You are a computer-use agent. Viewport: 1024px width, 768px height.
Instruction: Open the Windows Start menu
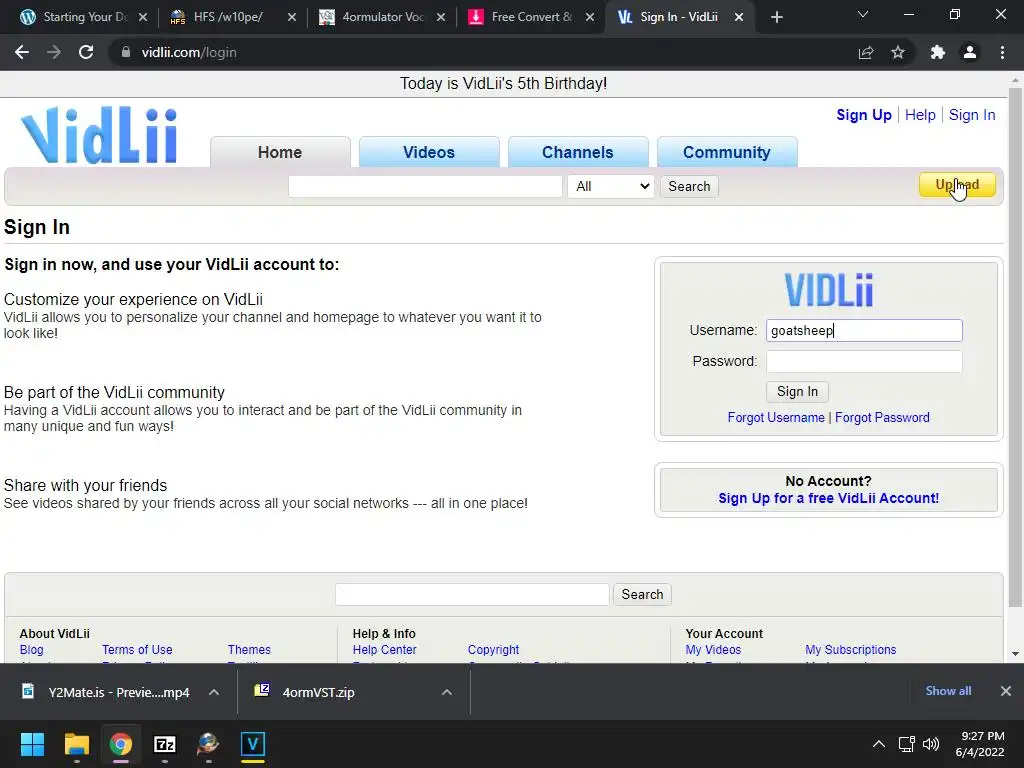pyautogui.click(x=32, y=744)
